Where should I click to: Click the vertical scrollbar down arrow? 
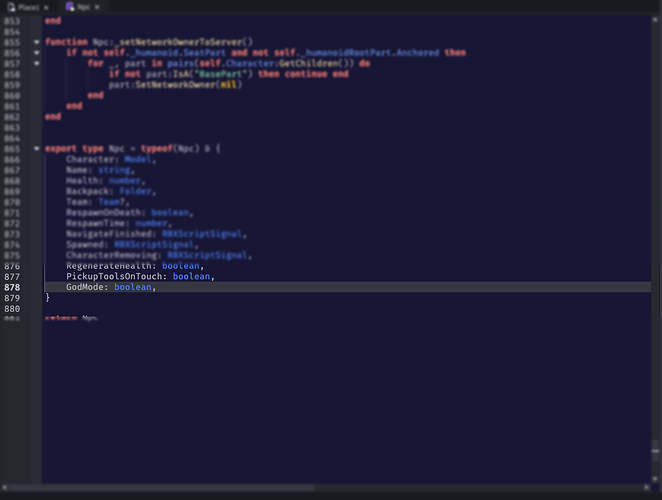[655, 479]
